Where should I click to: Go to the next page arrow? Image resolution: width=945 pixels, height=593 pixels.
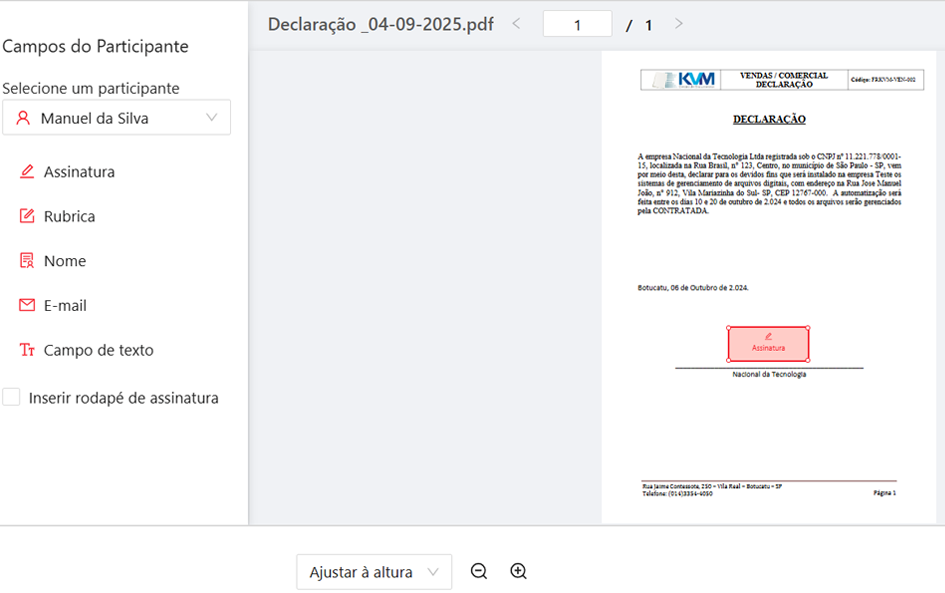[679, 24]
